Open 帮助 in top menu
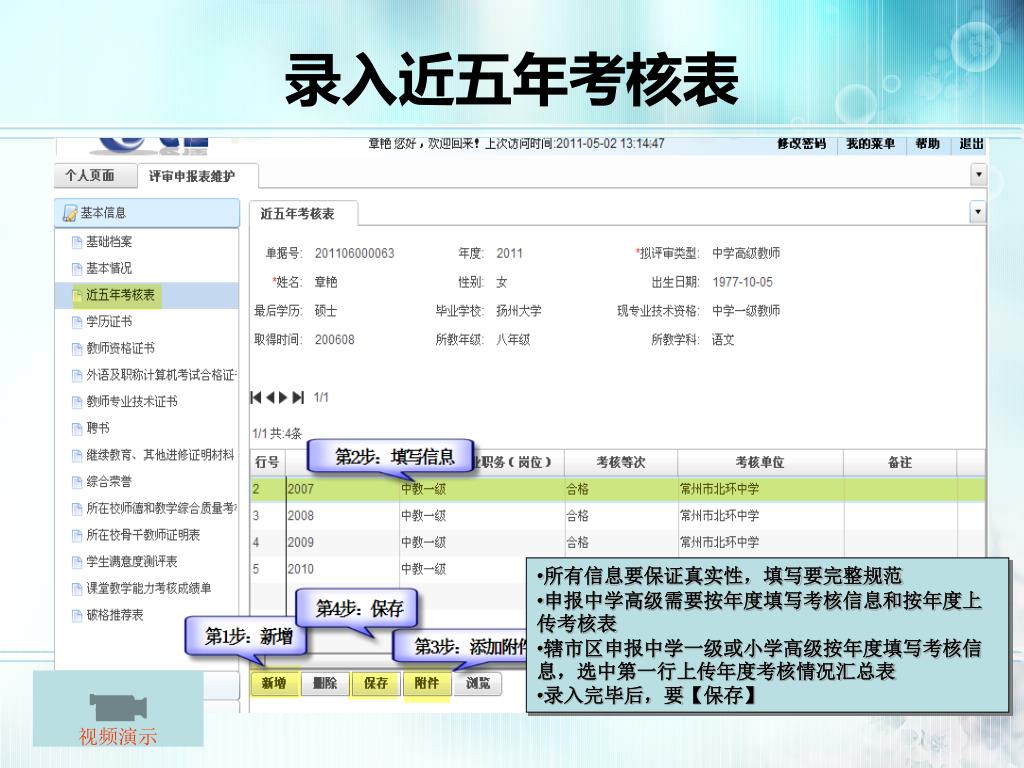 (x=927, y=144)
